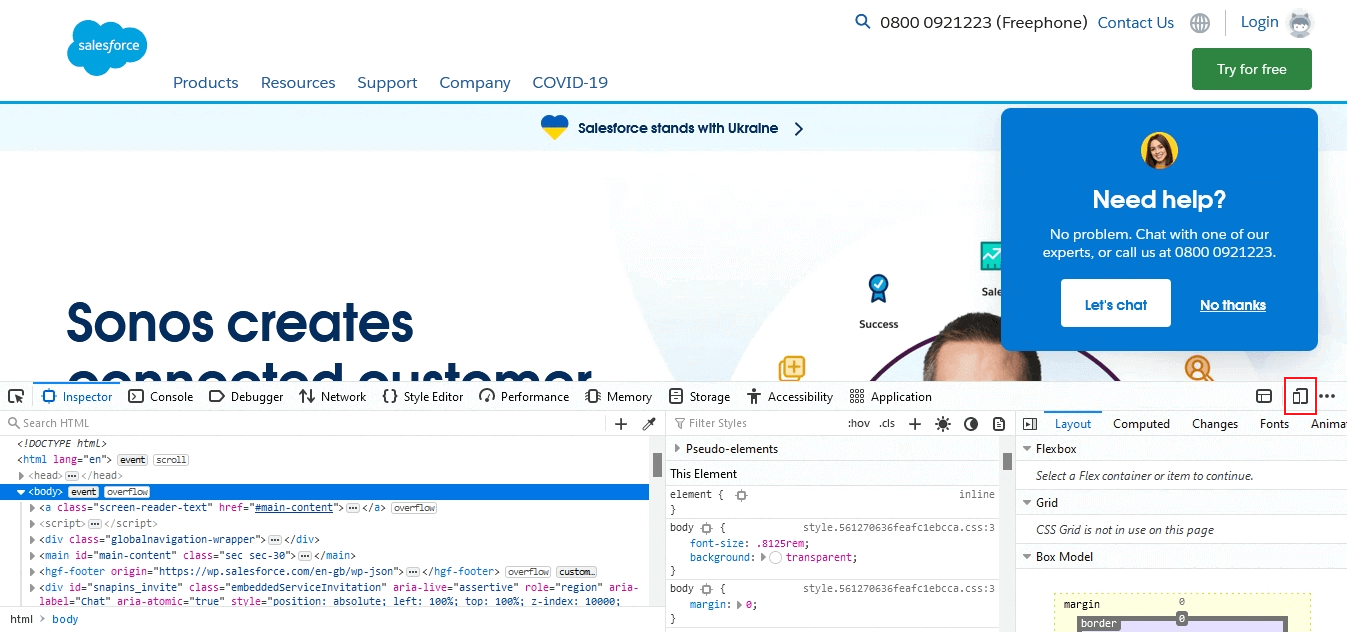1347x632 pixels.
Task: Focus the Filter Styles field
Action: 755,424
